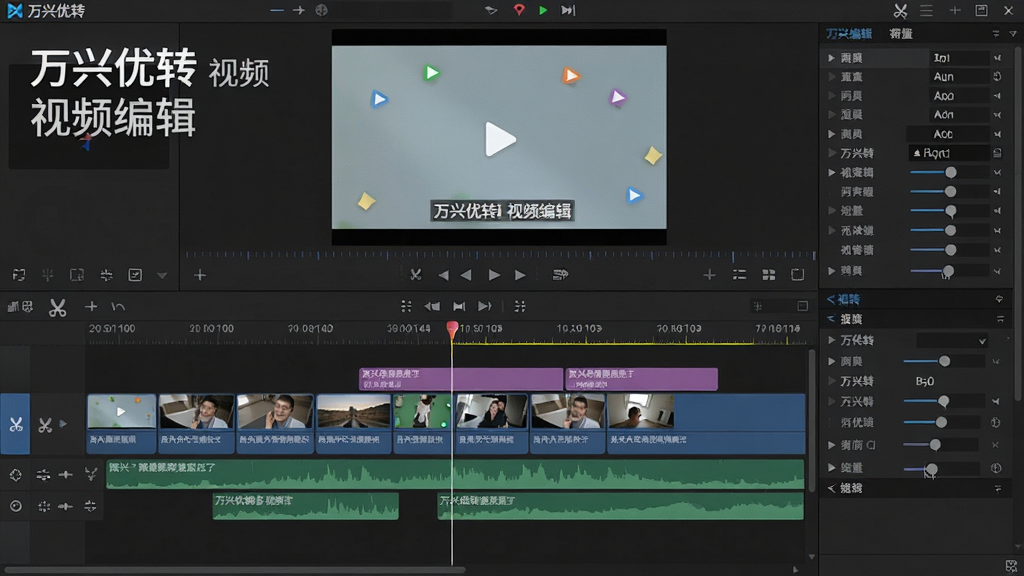Click the scissors icon in the title bar
This screenshot has width=1024, height=576.
(901, 10)
